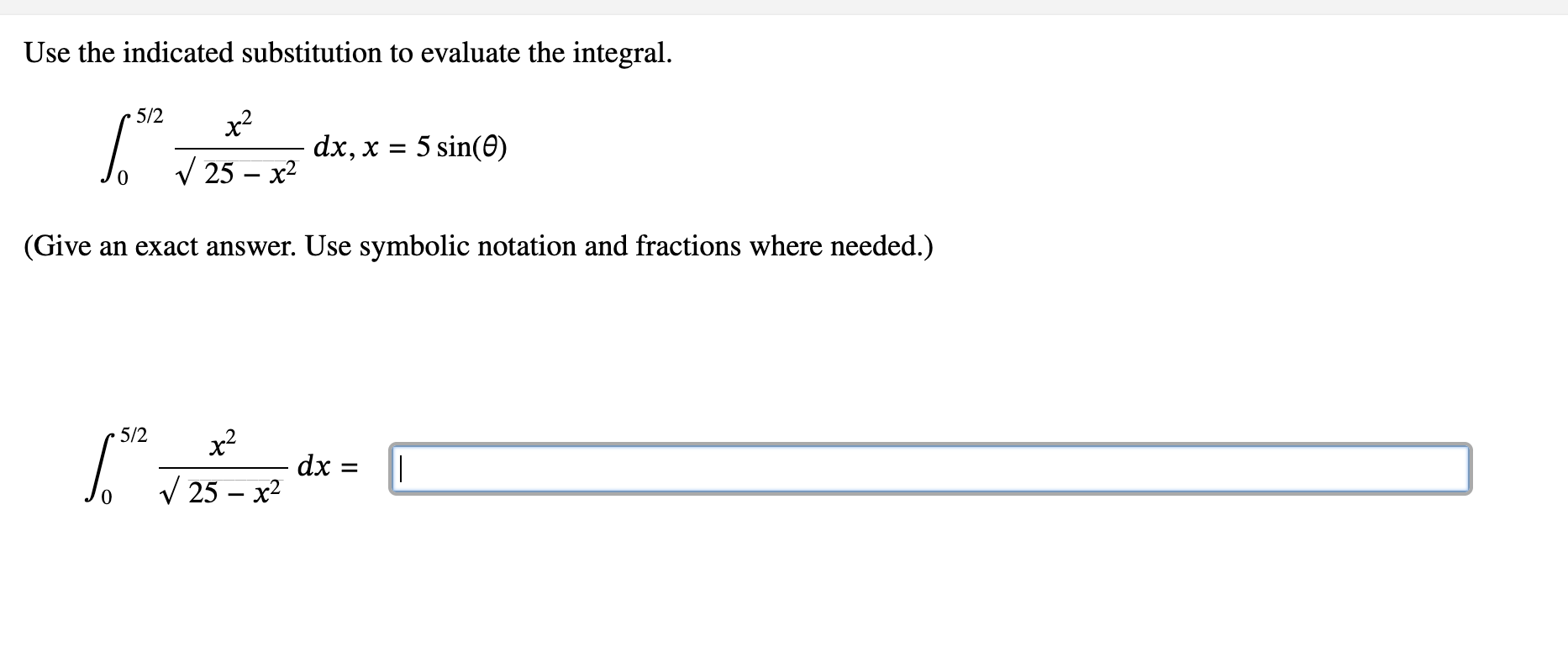
Task: Click the radical √(25 − x²) in the first expression
Action: pyautogui.click(x=236, y=171)
